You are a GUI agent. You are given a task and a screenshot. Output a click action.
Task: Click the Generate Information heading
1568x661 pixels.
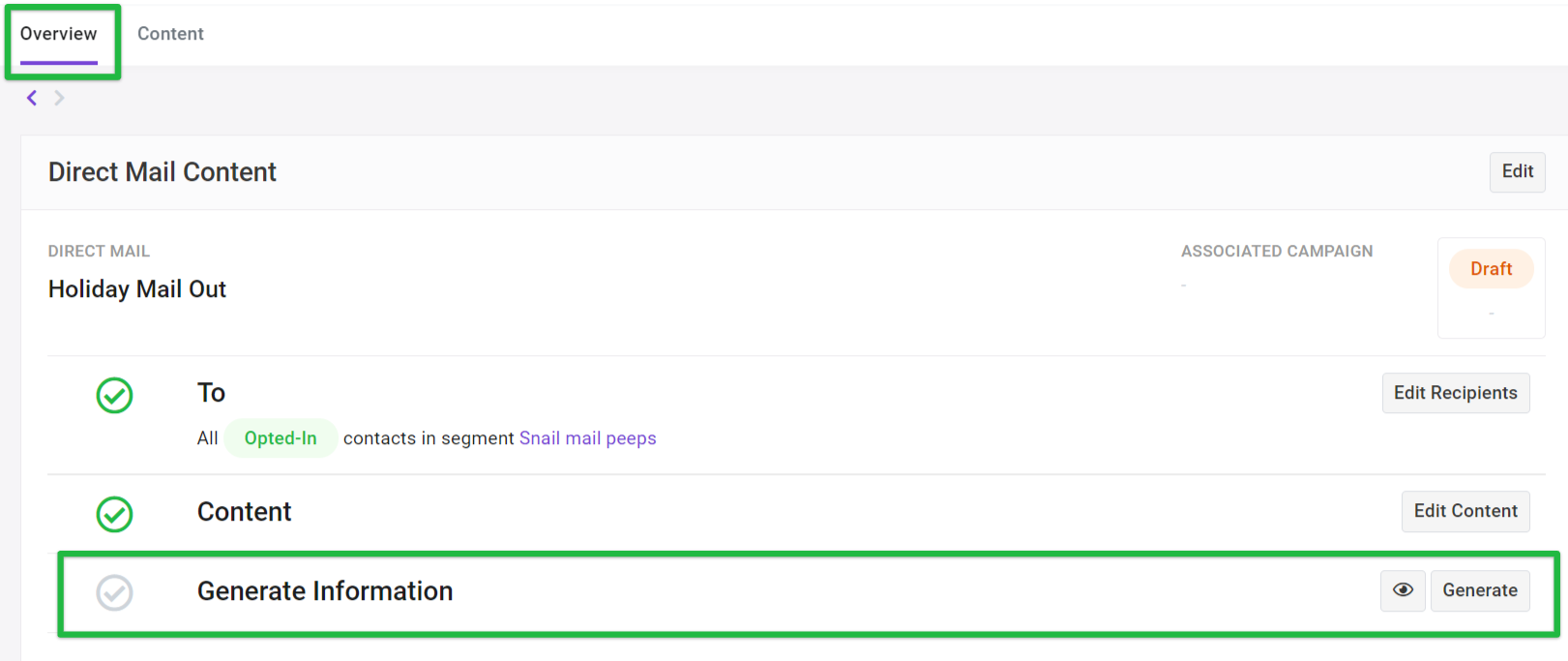pyautogui.click(x=325, y=591)
